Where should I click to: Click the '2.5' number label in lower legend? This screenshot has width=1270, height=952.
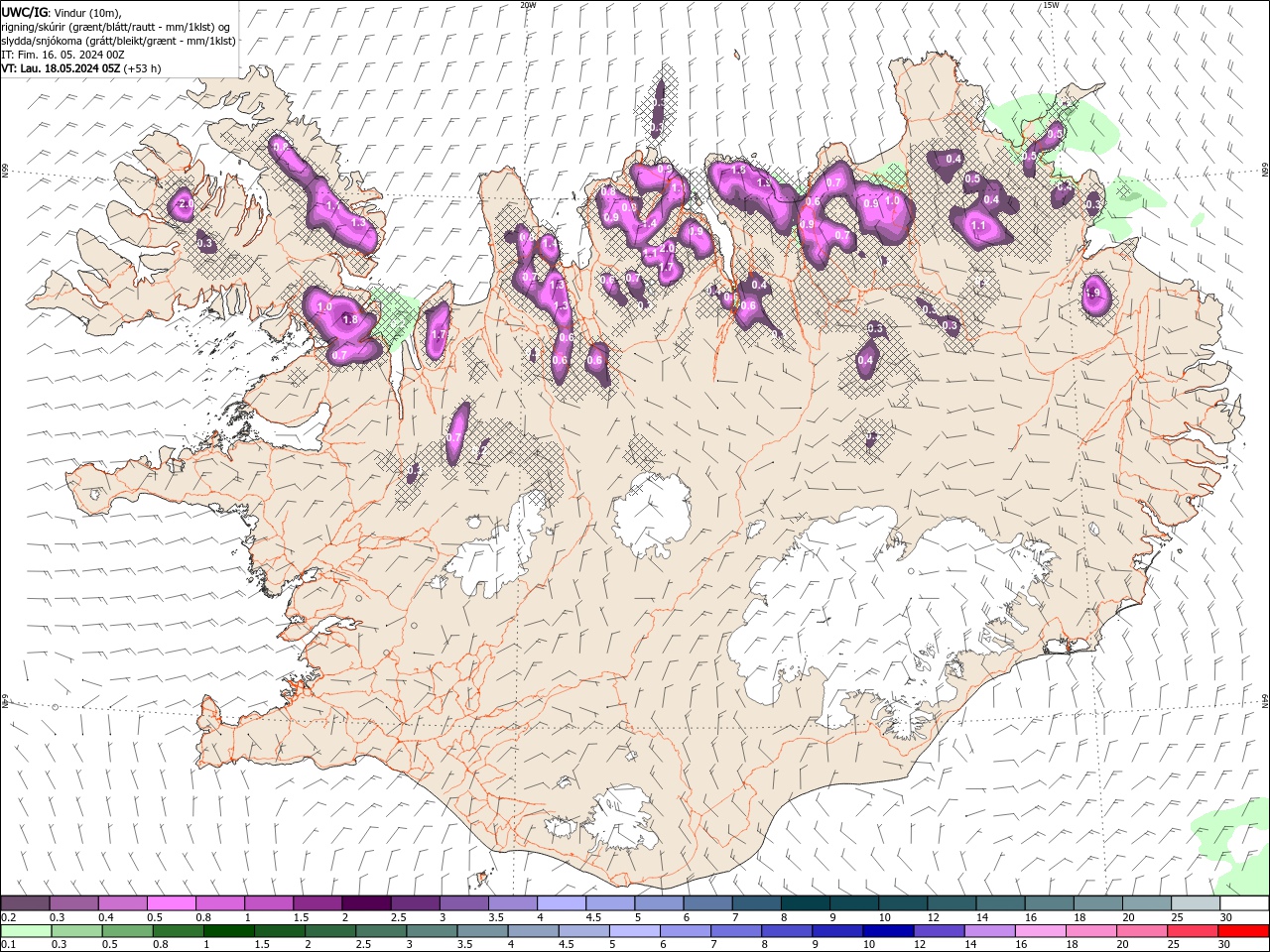364,945
